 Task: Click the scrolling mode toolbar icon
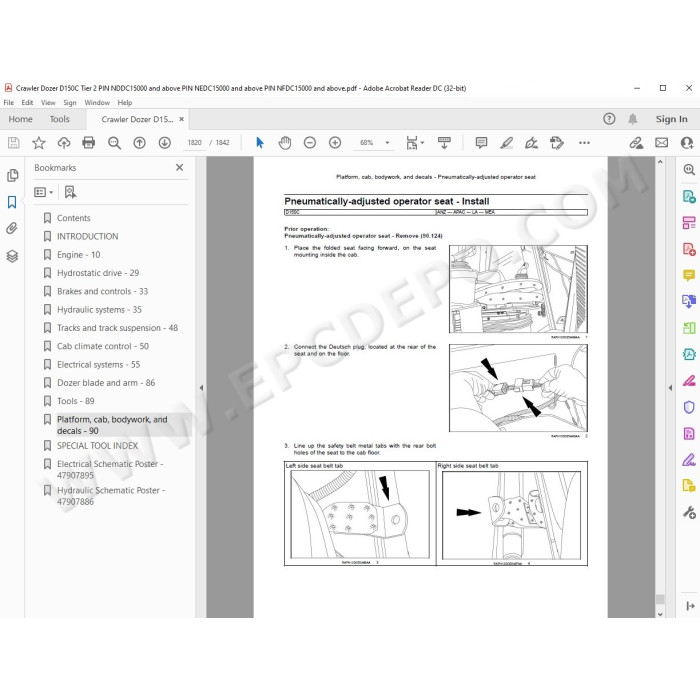coord(444,143)
